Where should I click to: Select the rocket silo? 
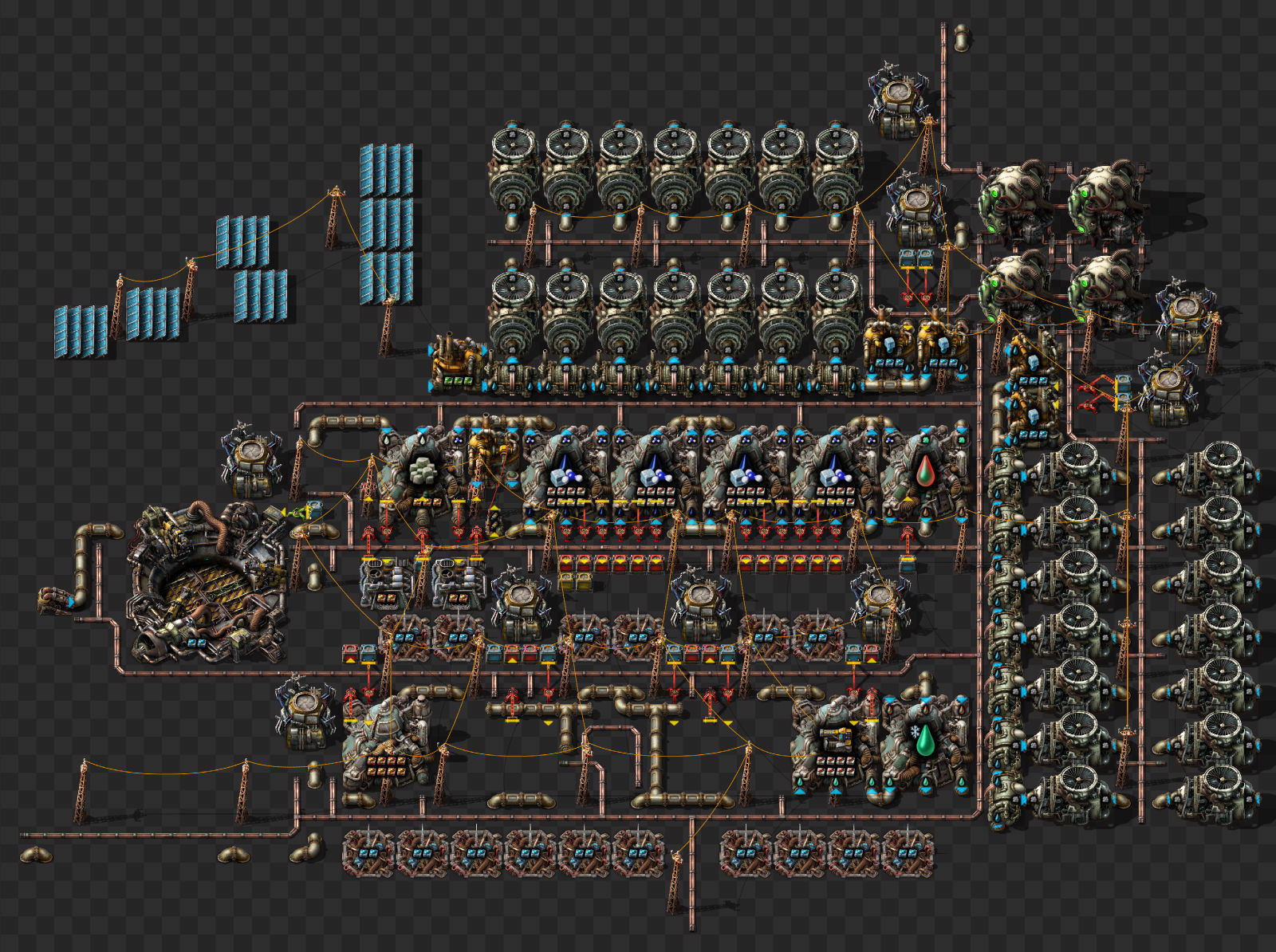pyautogui.click(x=207, y=584)
